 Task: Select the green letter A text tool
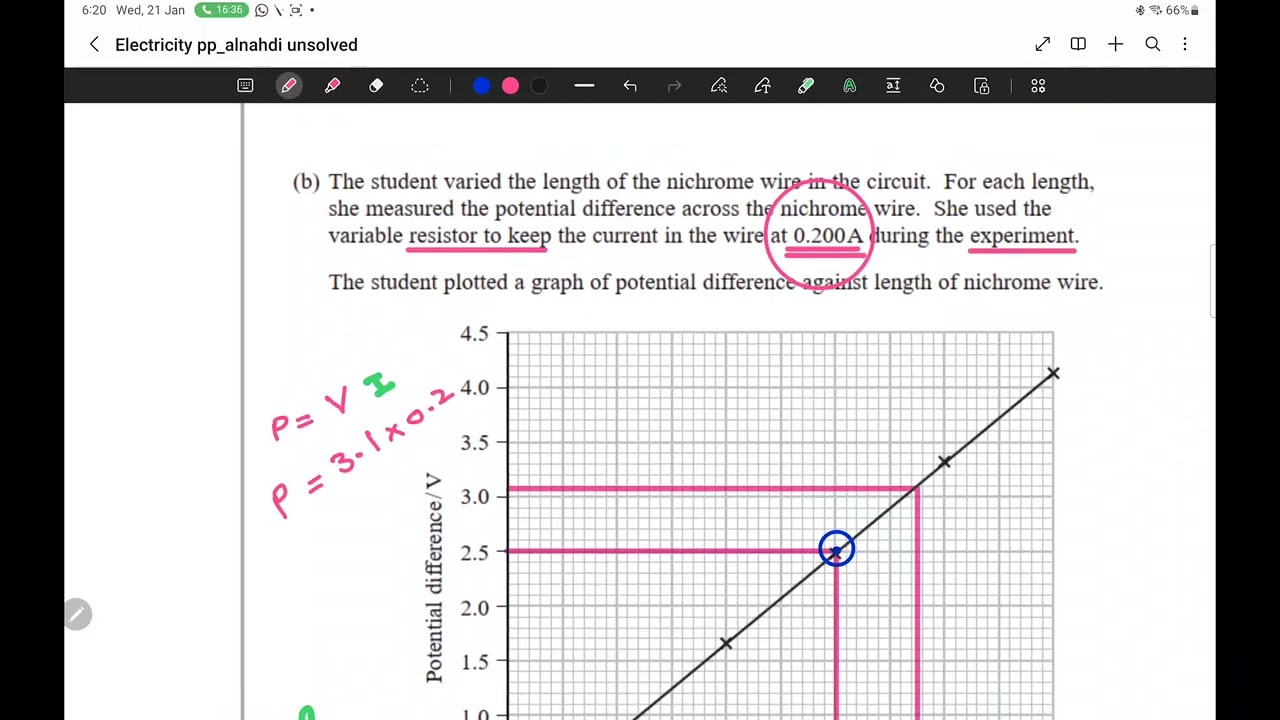tap(849, 86)
